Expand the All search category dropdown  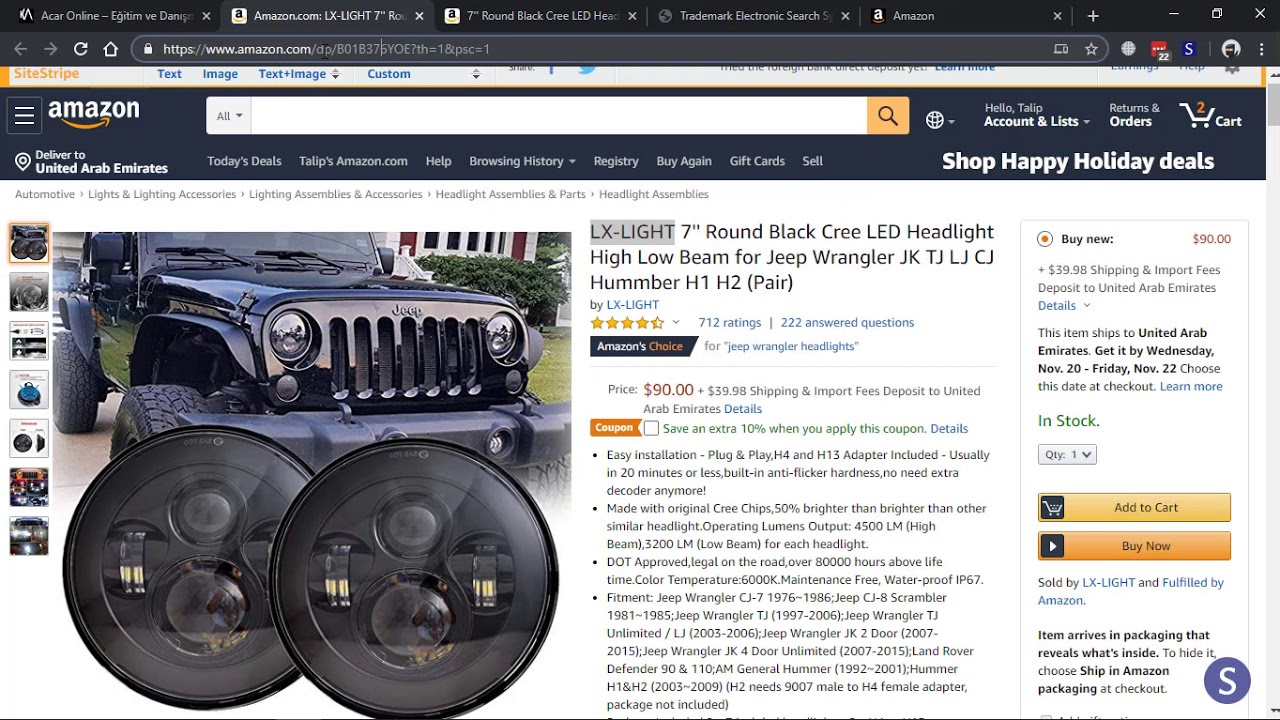[x=229, y=116]
